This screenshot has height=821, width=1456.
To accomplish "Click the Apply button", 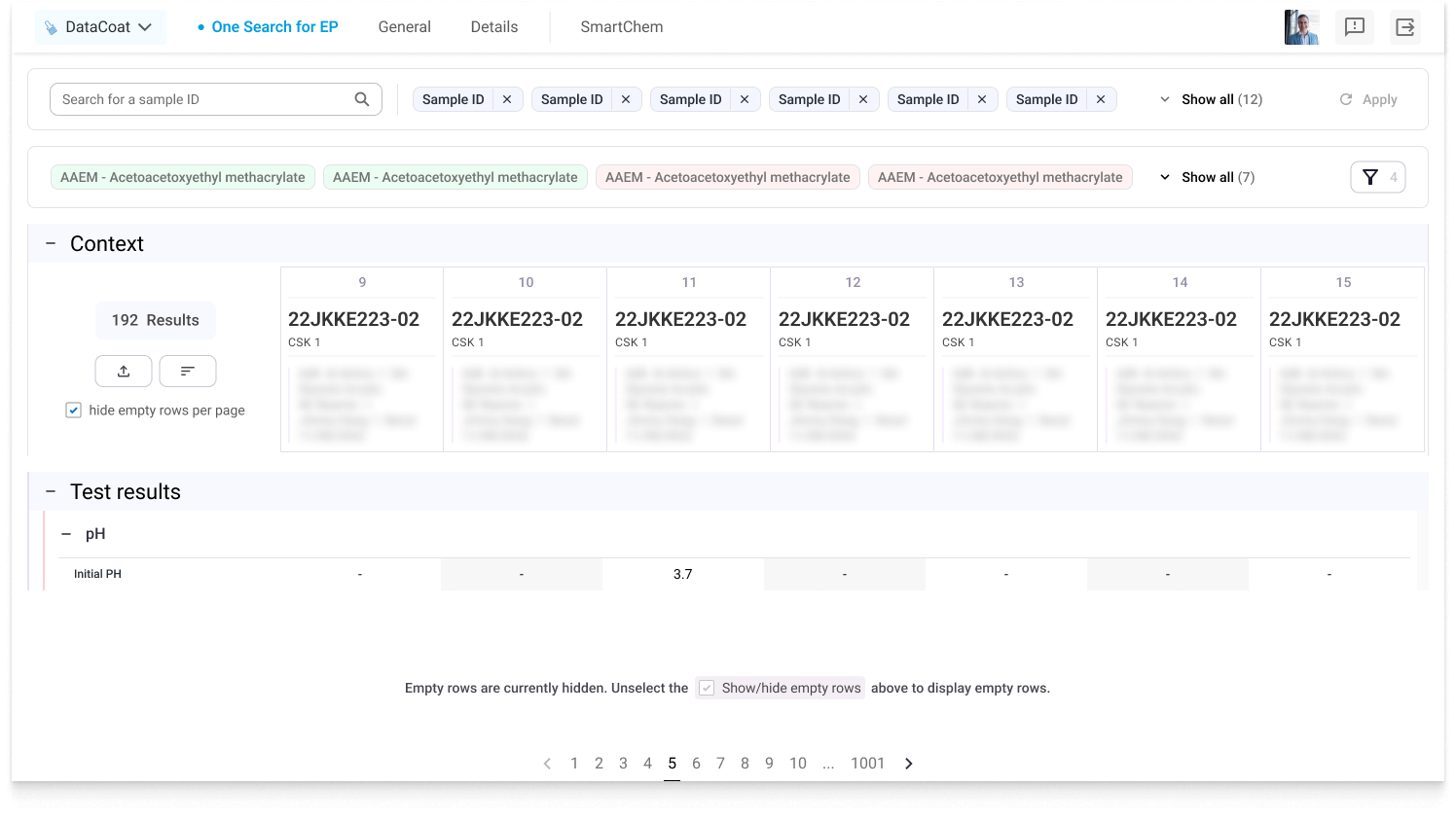I will click(1368, 99).
